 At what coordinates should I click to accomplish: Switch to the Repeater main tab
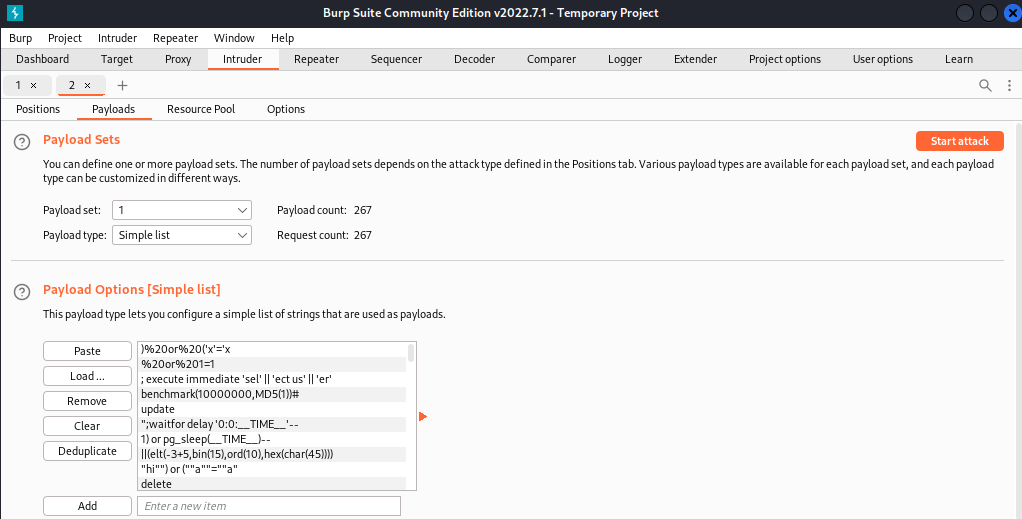316,59
